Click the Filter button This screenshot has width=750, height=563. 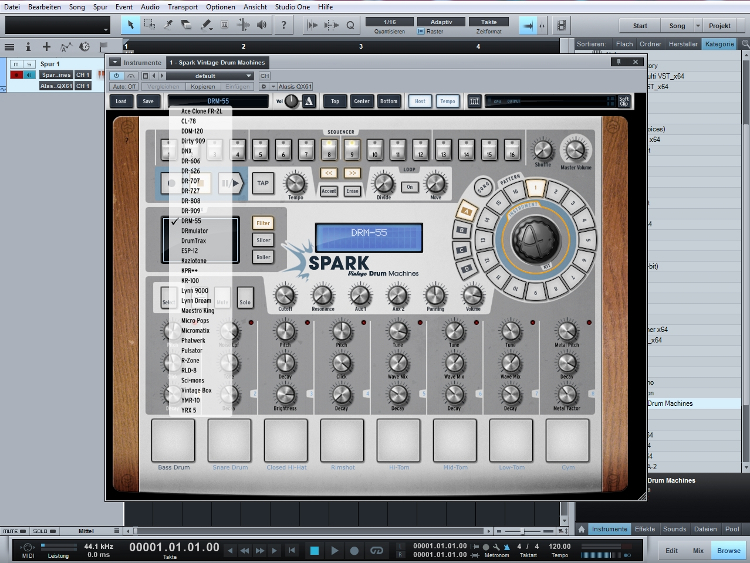tap(263, 223)
